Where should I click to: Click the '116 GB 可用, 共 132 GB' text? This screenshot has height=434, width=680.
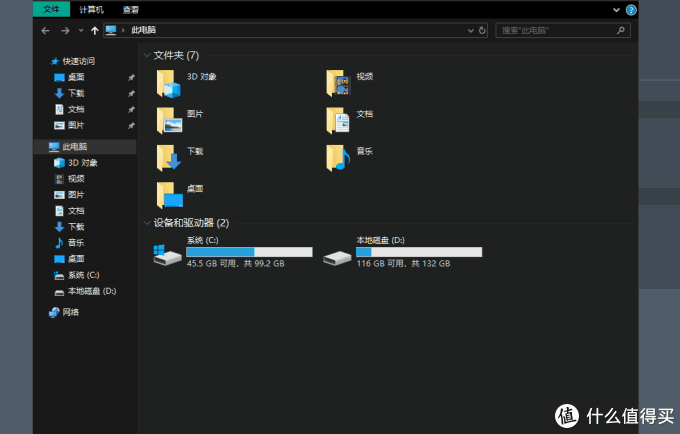click(403, 264)
